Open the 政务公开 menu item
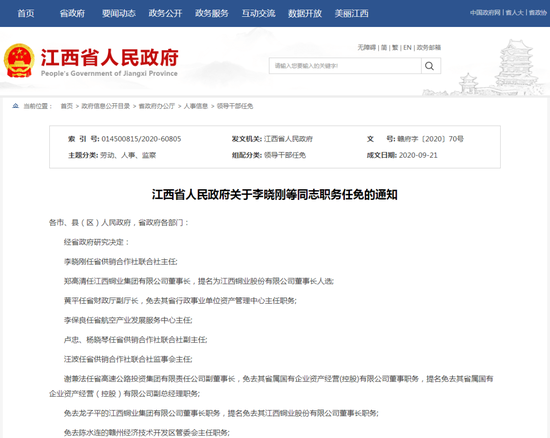550x438 pixels. point(165,13)
